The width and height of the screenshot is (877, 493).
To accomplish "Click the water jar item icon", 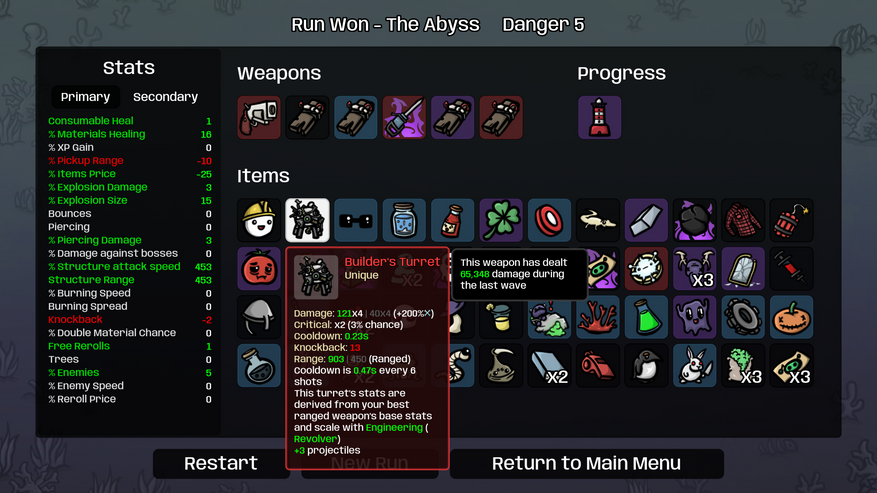I will 404,220.
